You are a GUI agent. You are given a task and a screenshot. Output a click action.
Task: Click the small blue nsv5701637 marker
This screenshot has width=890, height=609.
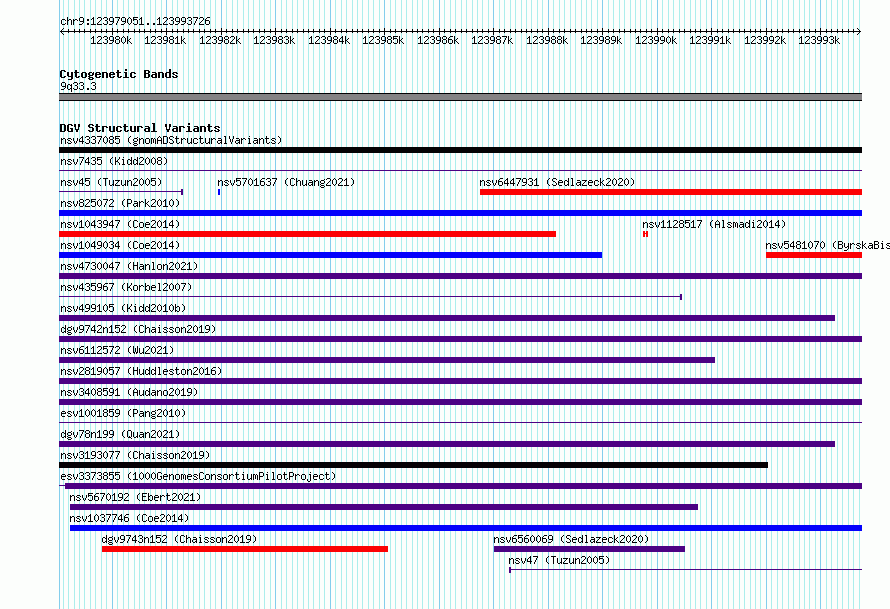(x=219, y=192)
